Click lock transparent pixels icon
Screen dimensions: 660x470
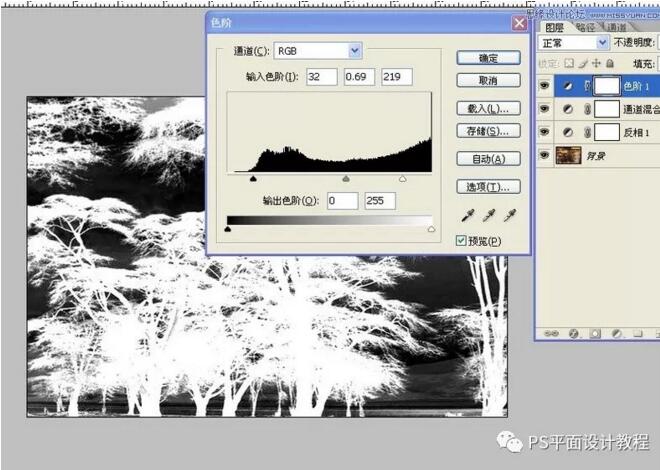tap(569, 64)
